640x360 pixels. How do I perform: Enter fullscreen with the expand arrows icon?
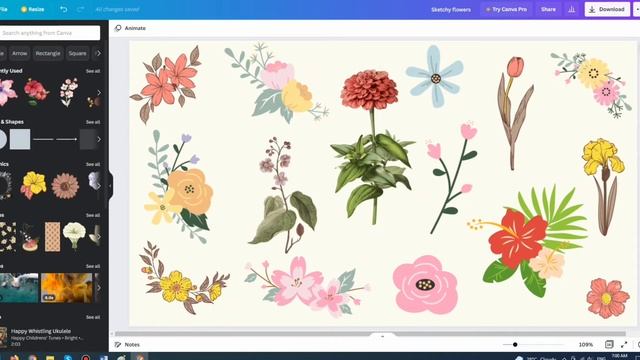624,344
